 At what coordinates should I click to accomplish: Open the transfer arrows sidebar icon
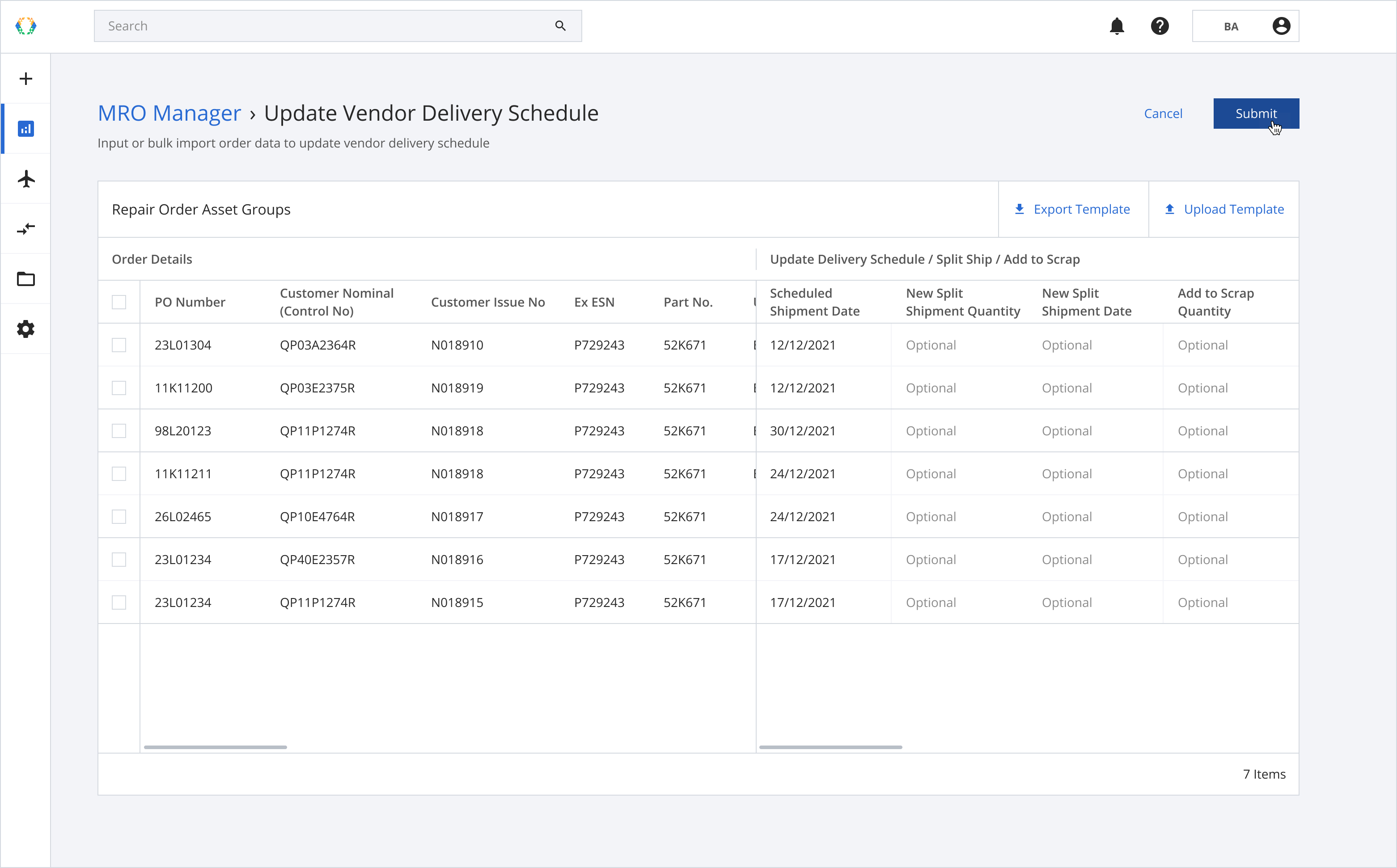pyautogui.click(x=26, y=228)
